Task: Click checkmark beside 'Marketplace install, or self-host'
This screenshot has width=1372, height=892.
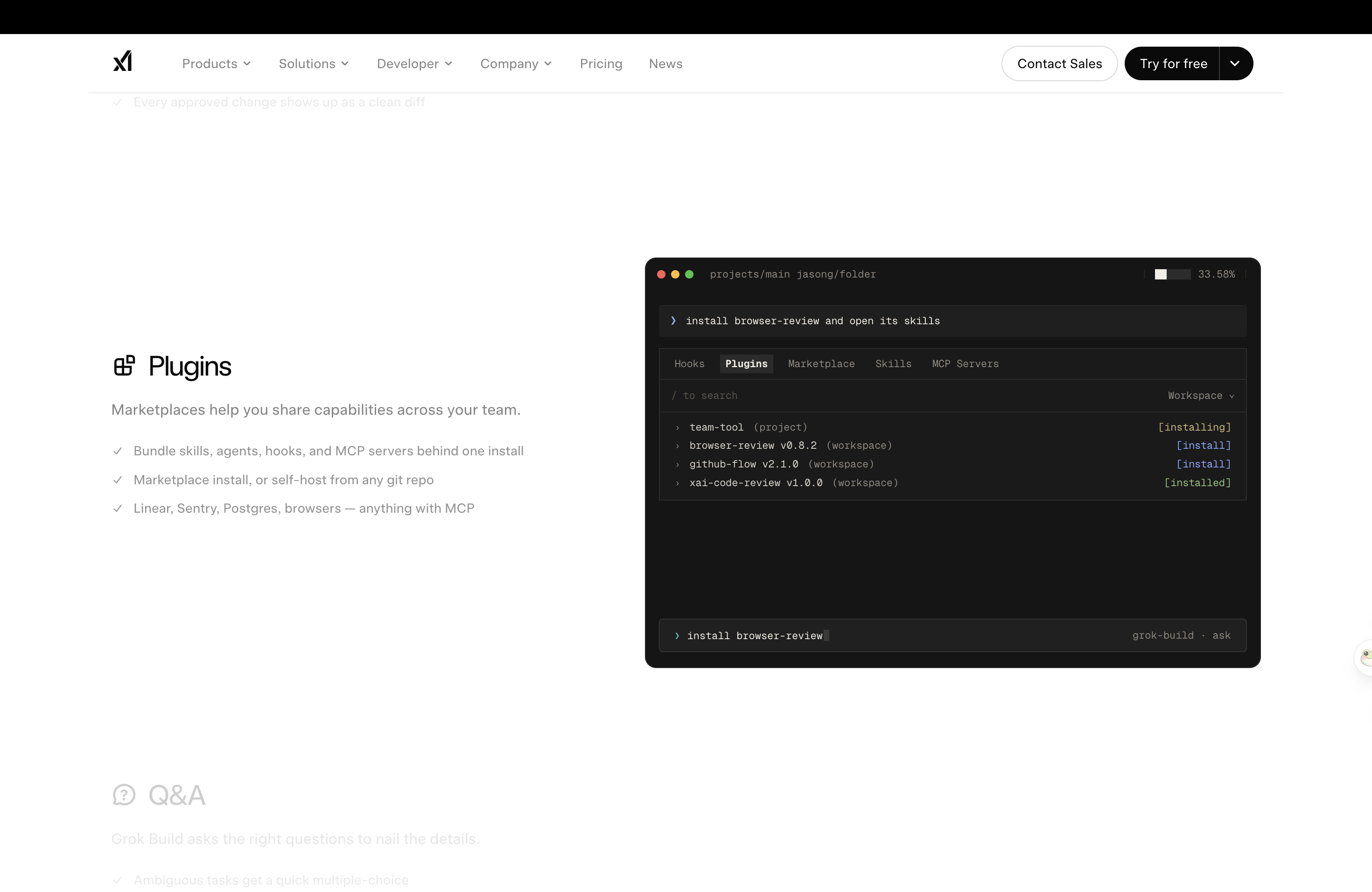Action: click(118, 480)
